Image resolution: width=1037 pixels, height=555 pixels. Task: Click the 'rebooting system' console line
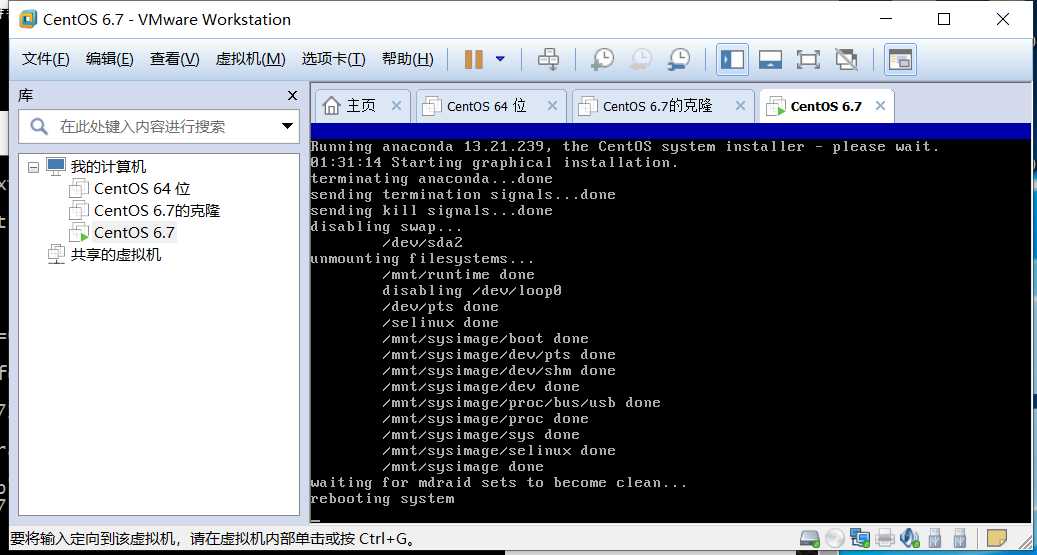[382, 499]
